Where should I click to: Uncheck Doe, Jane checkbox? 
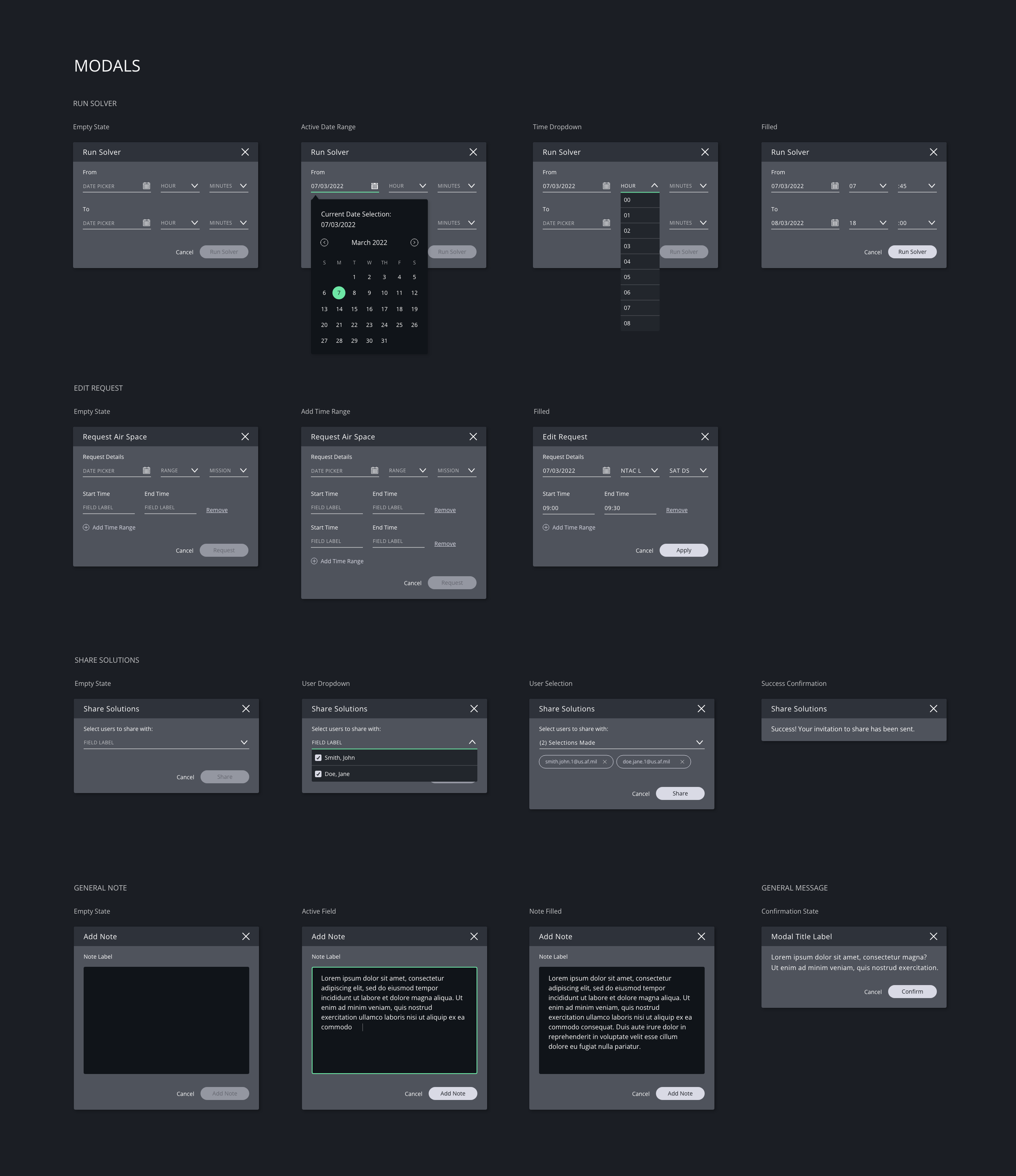point(318,774)
